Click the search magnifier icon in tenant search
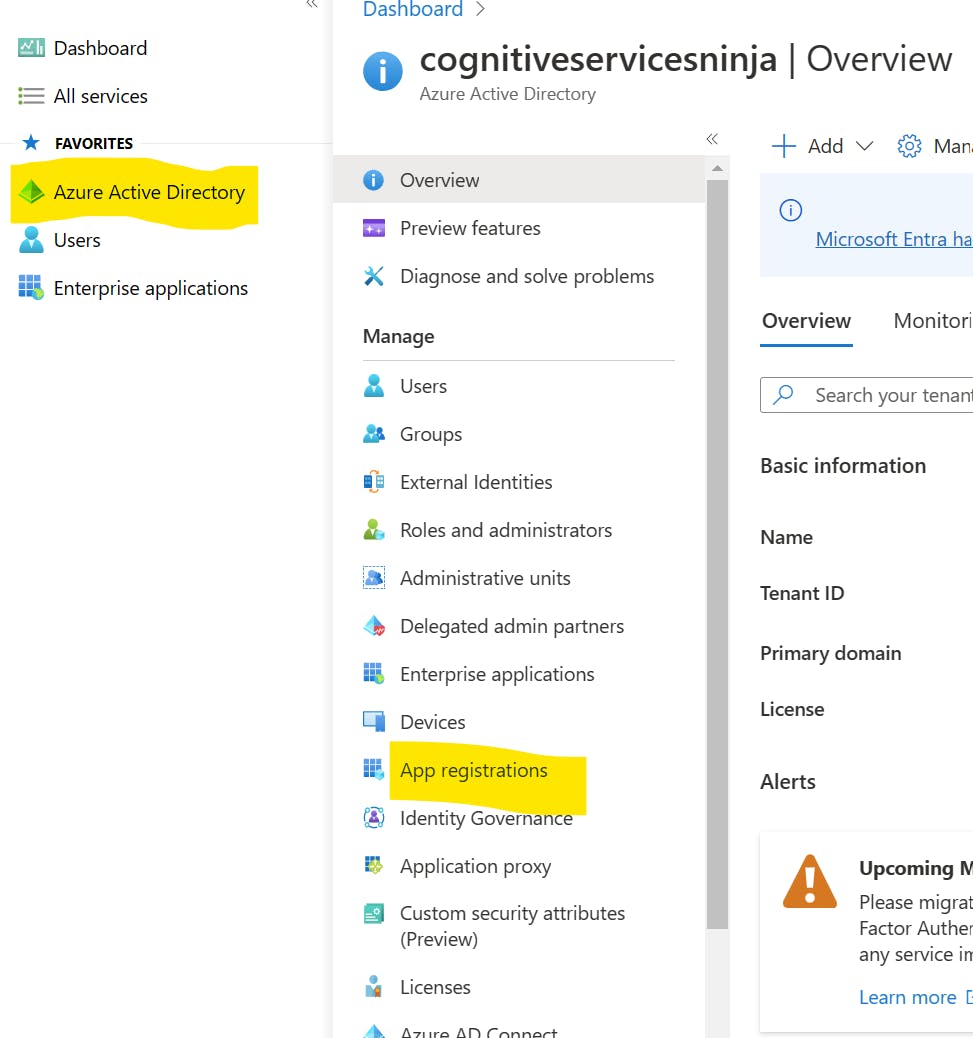The image size is (973, 1038). click(x=784, y=395)
